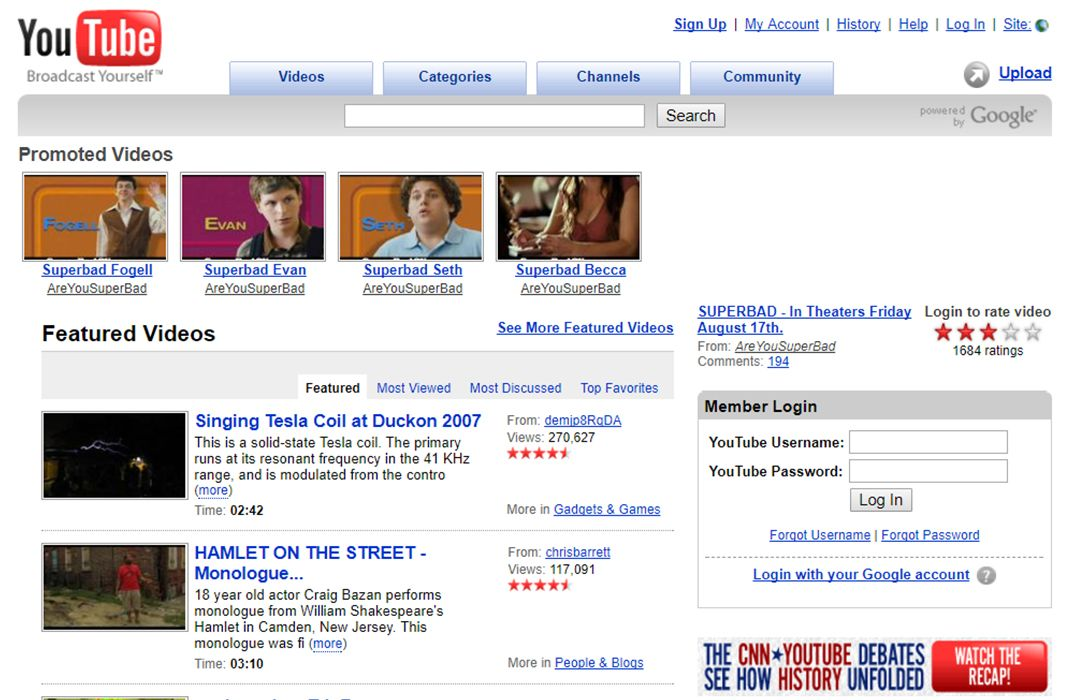Click the YouTube logo
Viewport: 1070px width, 700px height.
point(90,46)
